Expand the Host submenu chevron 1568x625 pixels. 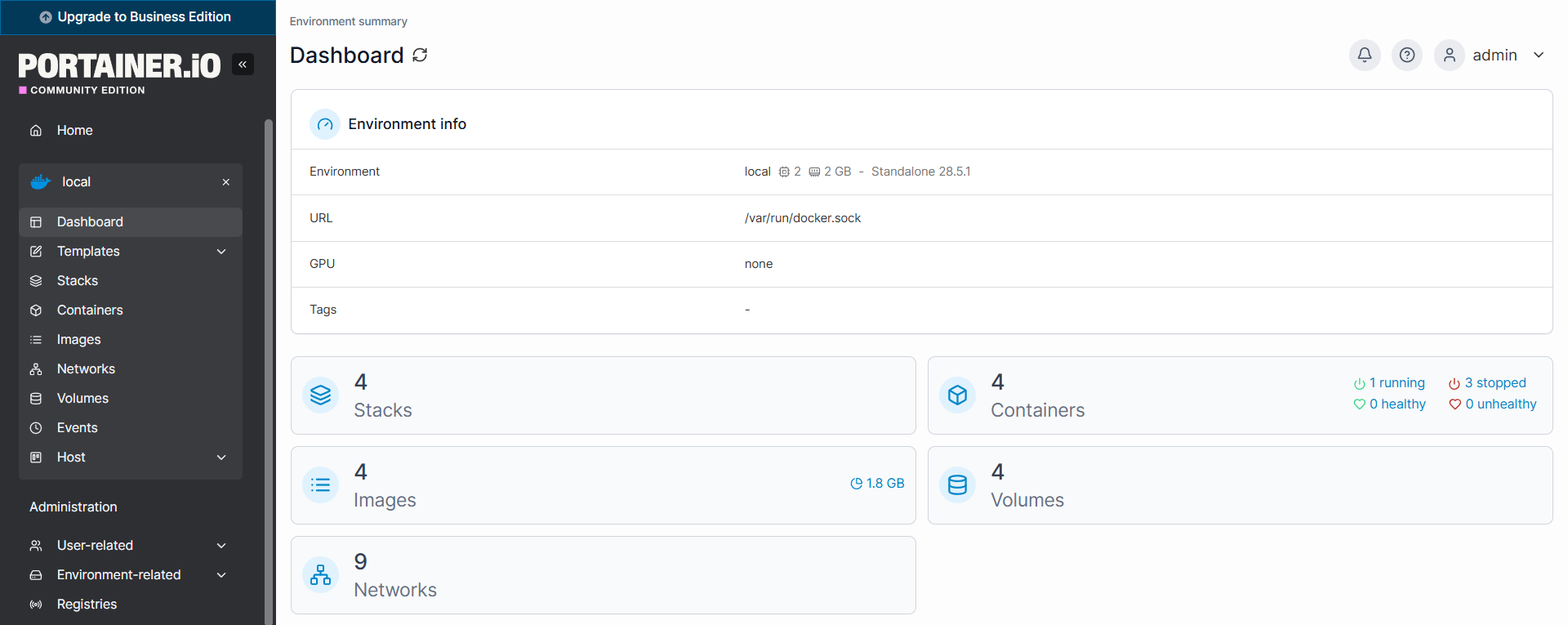221,458
